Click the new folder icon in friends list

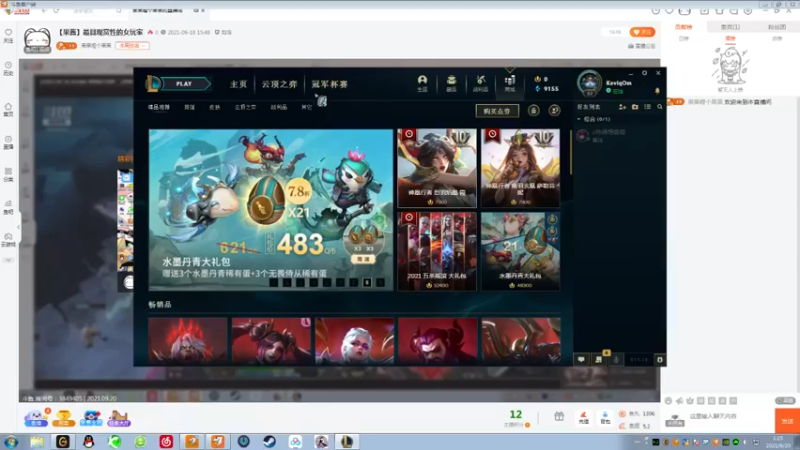point(635,107)
